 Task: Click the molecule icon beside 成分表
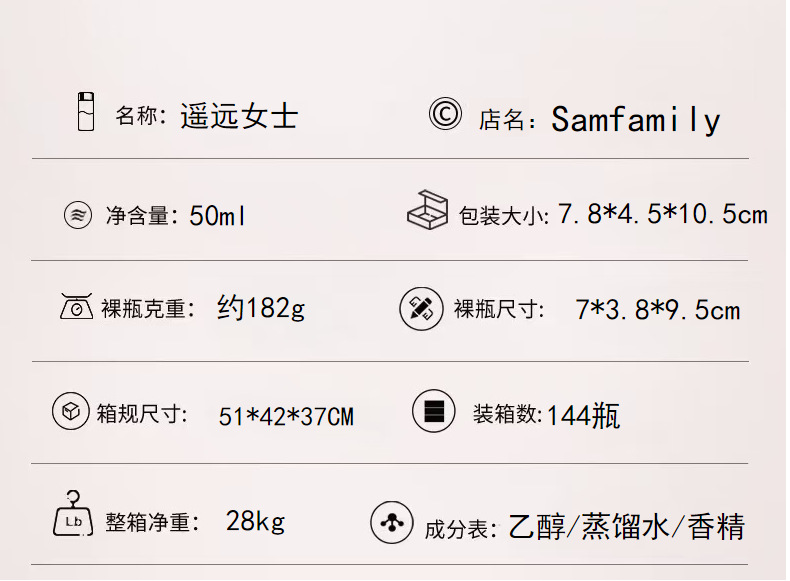[391, 522]
